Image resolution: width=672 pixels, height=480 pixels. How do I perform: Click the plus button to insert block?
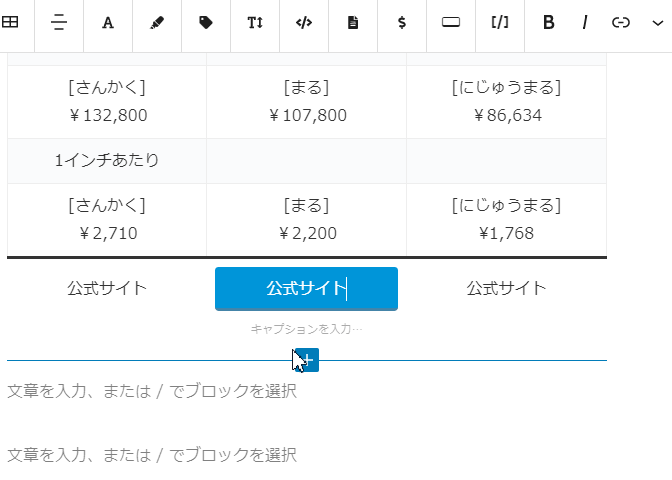tap(307, 360)
